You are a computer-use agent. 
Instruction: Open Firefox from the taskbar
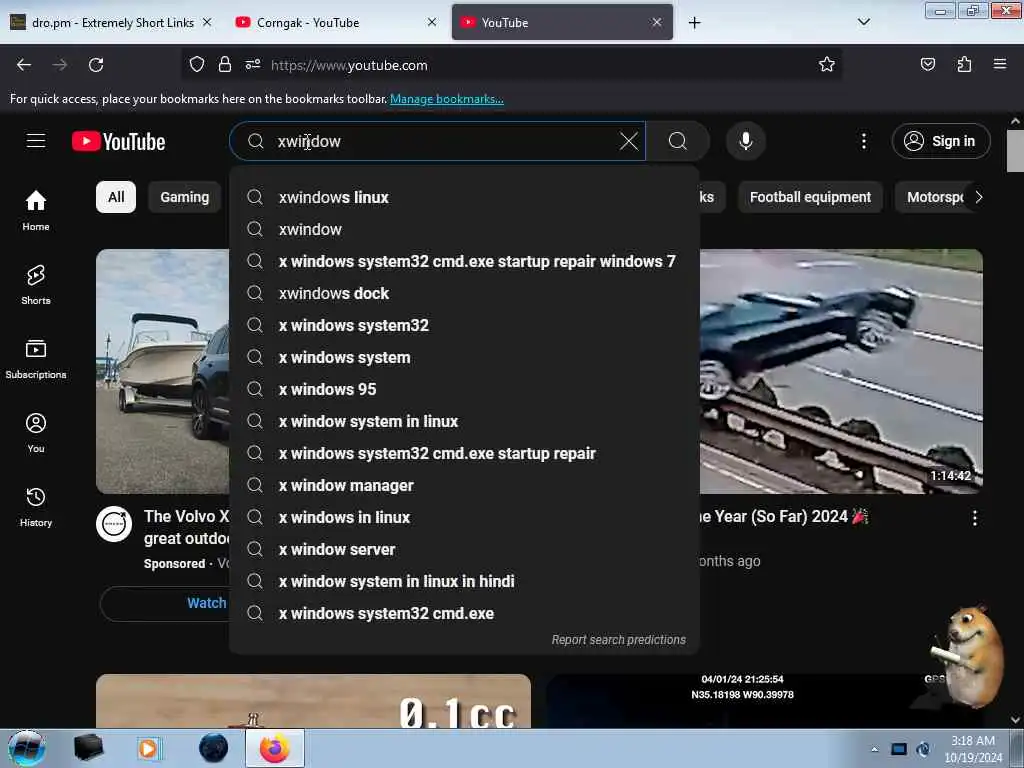[275, 748]
